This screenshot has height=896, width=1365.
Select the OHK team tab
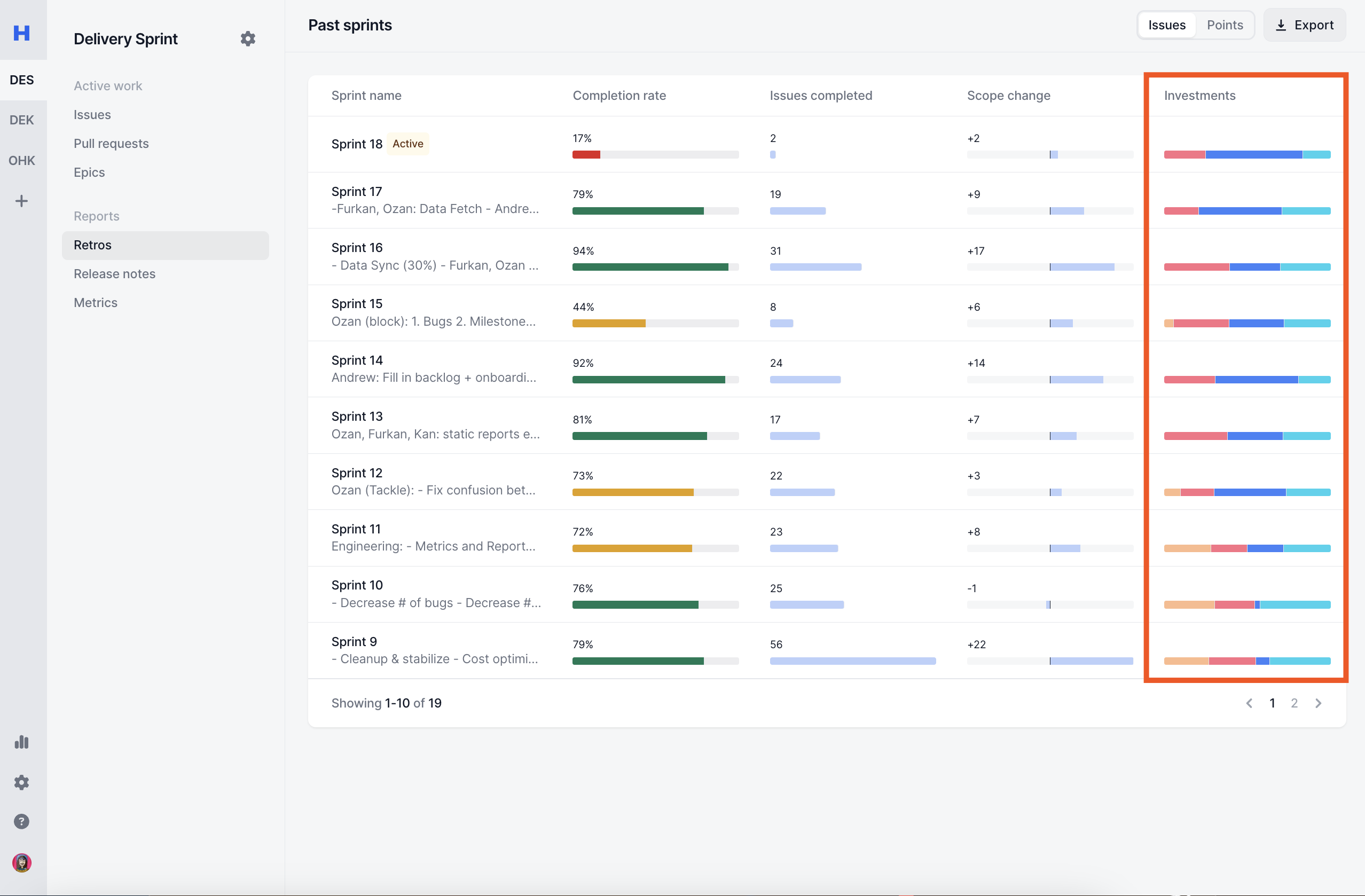pyautogui.click(x=22, y=161)
